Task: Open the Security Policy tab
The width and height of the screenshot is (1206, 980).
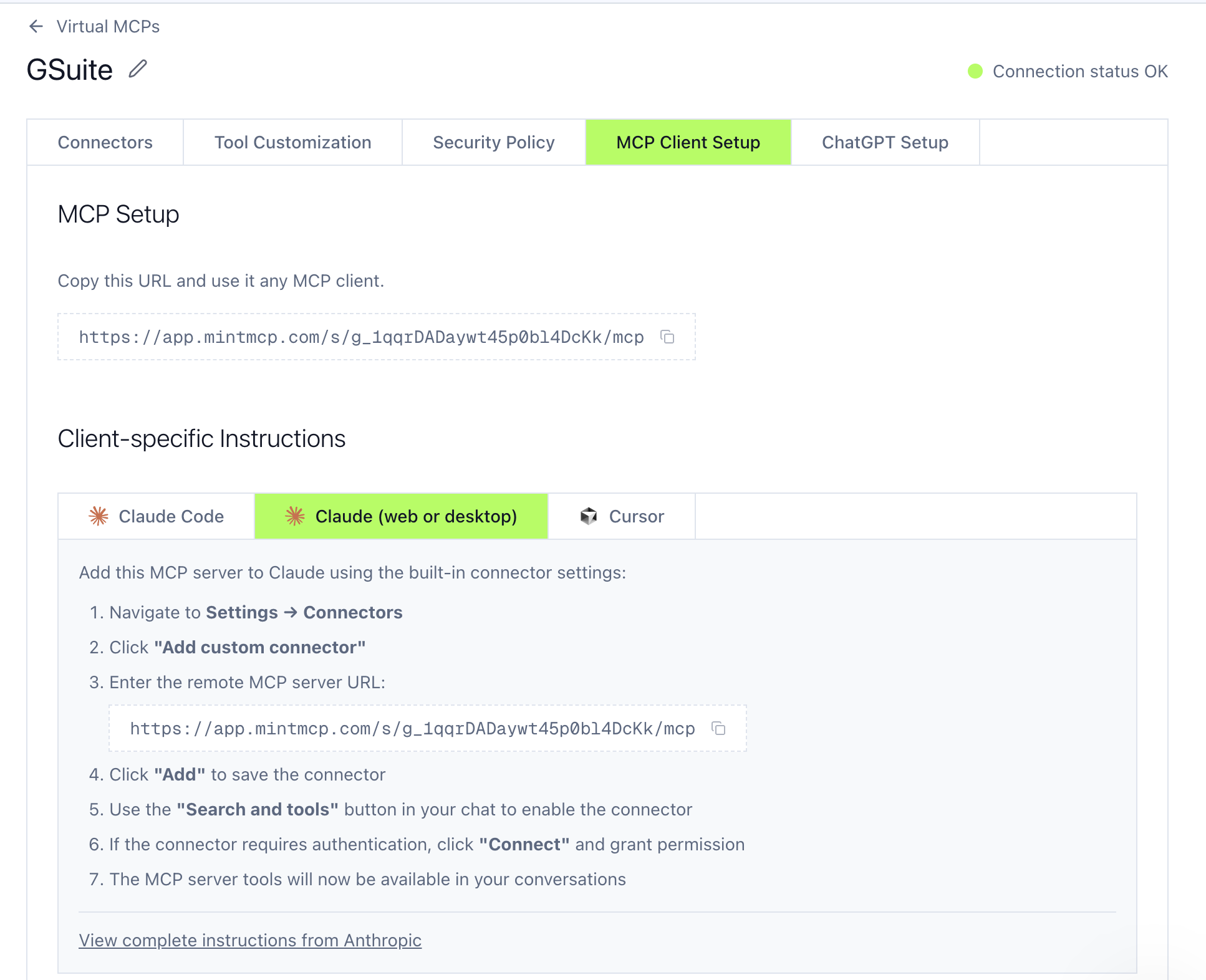Action: (494, 142)
